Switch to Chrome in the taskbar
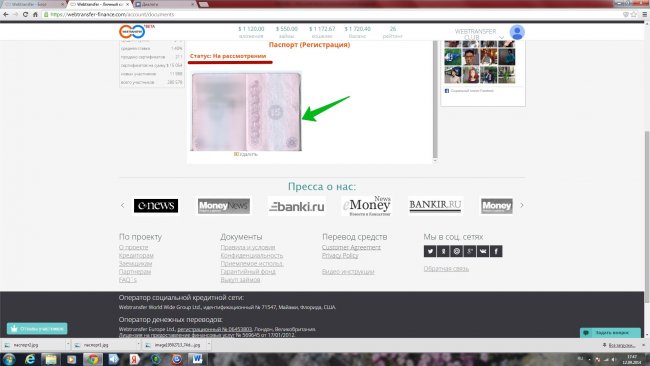Viewport: 650px width, 366px height. 92,359
